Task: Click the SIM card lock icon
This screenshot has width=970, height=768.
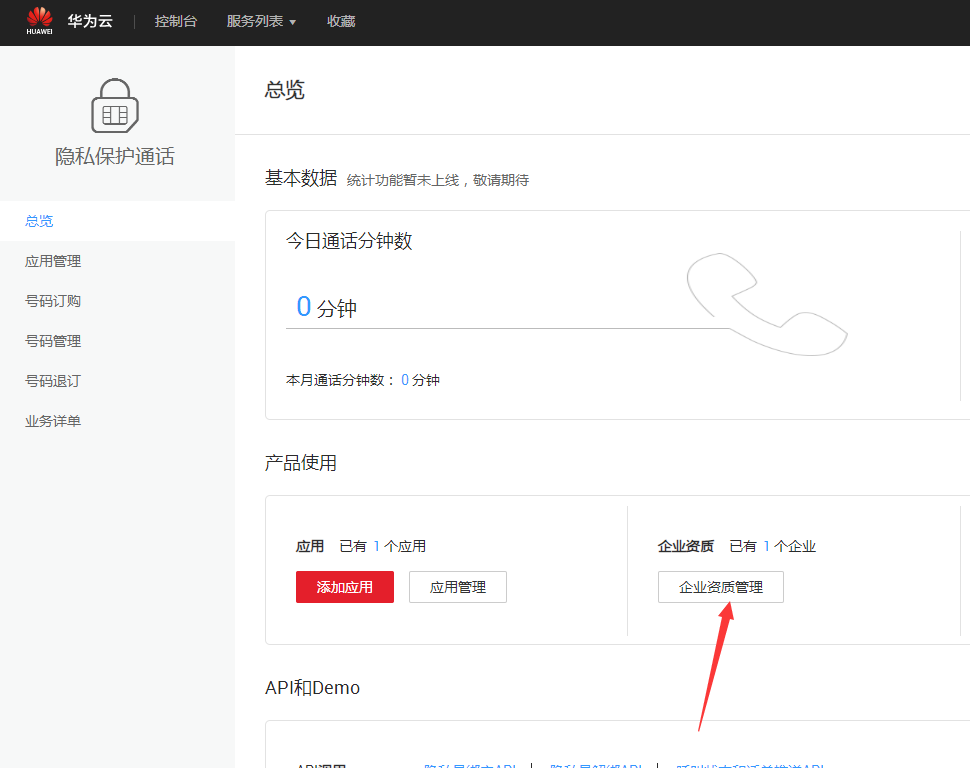Action: (115, 105)
